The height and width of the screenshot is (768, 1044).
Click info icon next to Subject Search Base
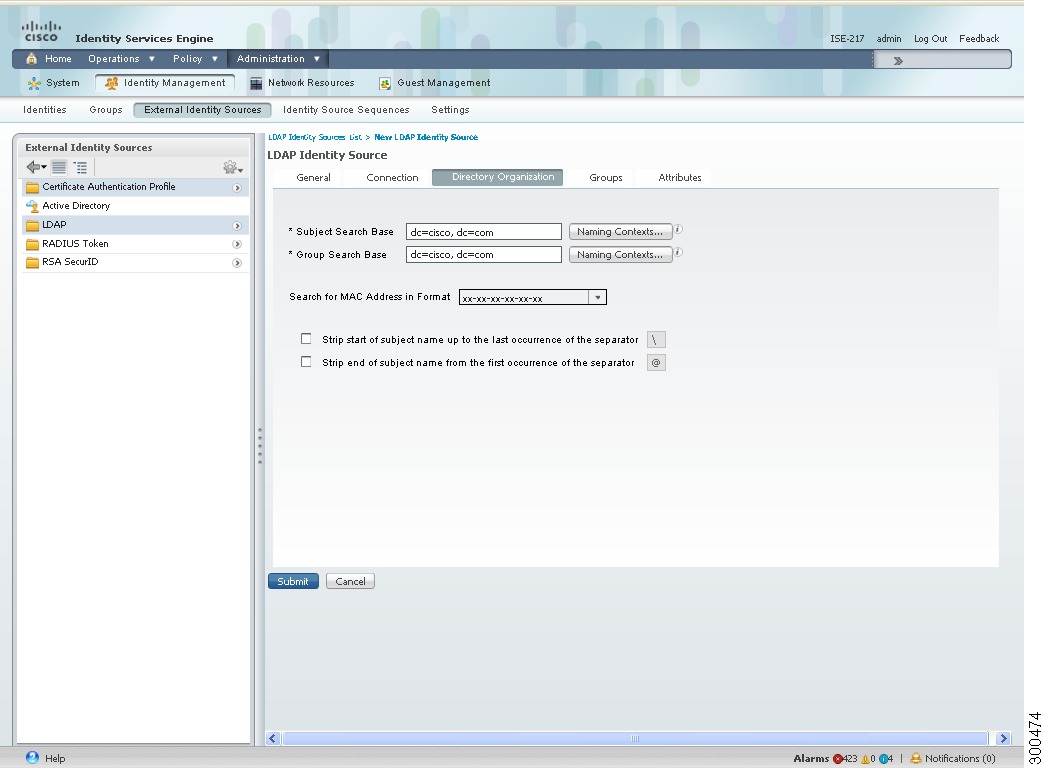click(x=678, y=229)
